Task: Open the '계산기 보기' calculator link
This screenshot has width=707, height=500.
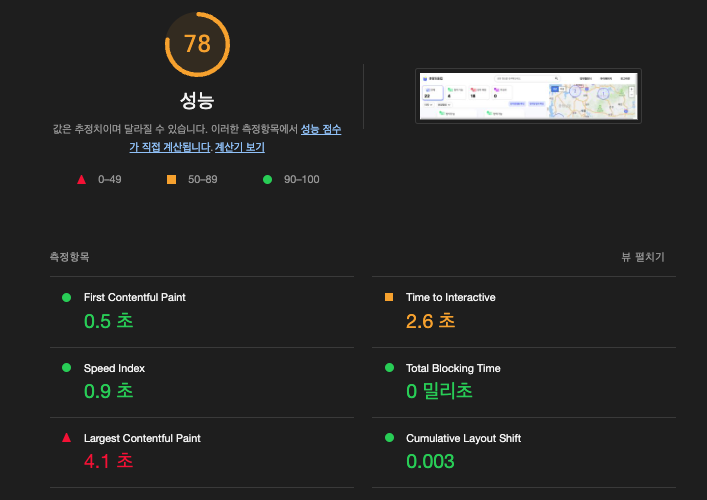Action: coord(239,147)
